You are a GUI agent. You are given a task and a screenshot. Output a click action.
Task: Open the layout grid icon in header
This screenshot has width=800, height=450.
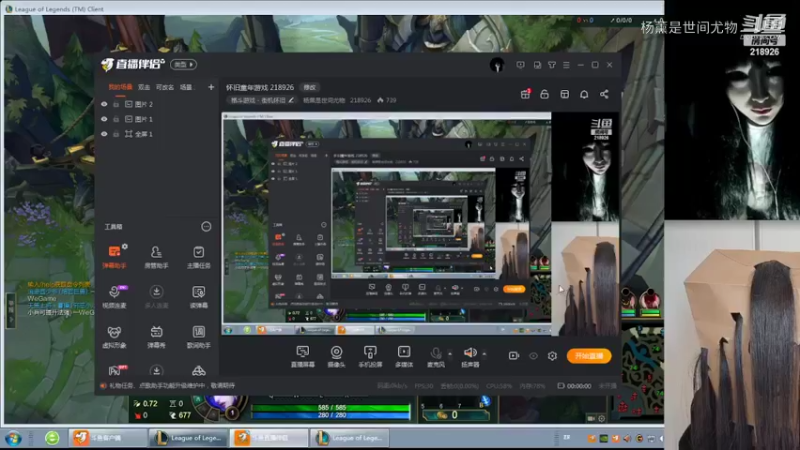(x=564, y=94)
